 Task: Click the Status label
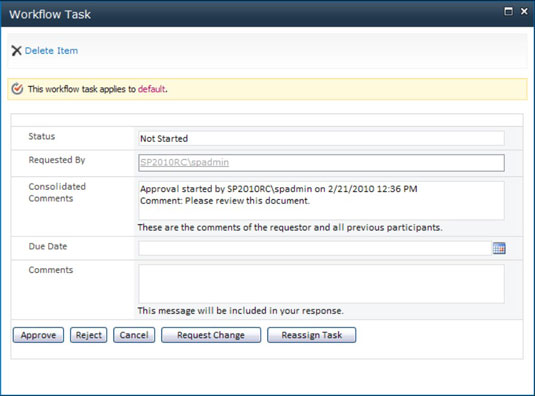click(42, 136)
